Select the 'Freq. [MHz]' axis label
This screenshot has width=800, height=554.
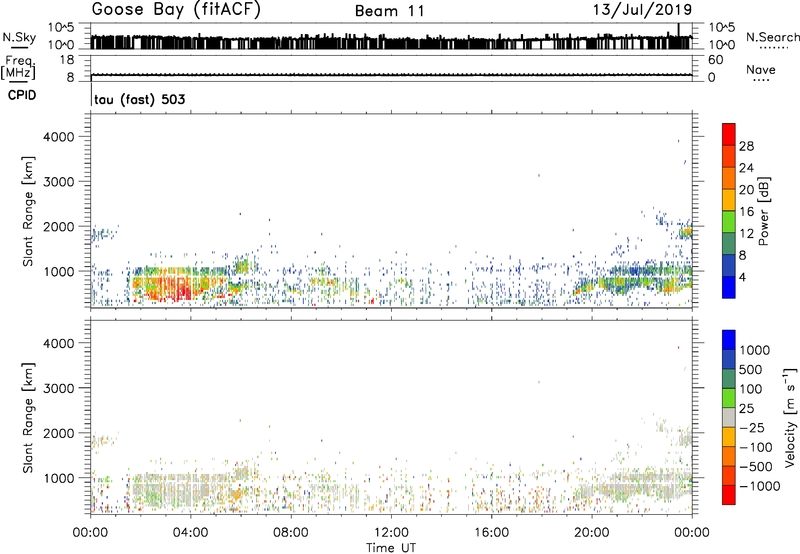[18, 67]
